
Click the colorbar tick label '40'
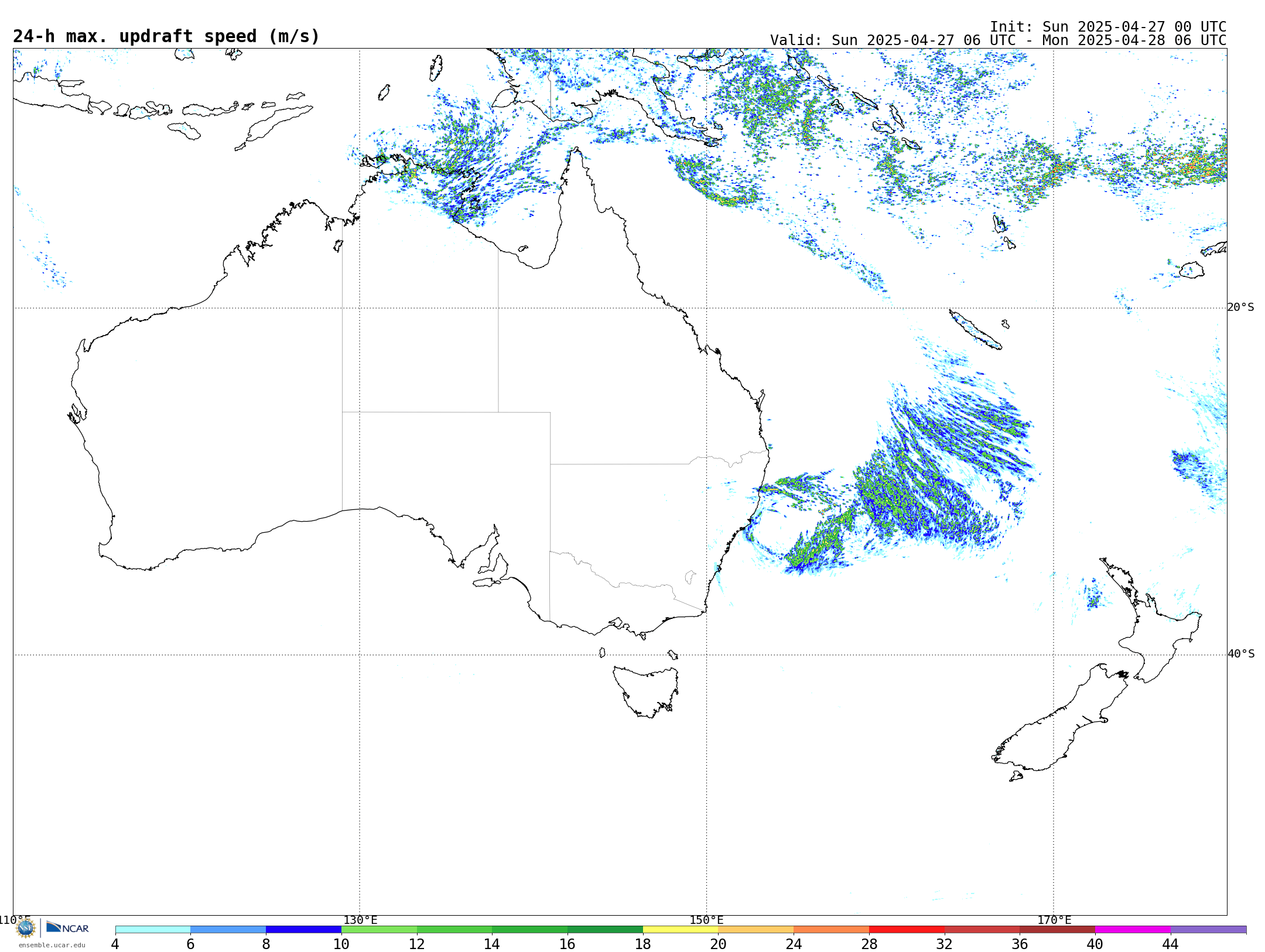coord(1095,944)
